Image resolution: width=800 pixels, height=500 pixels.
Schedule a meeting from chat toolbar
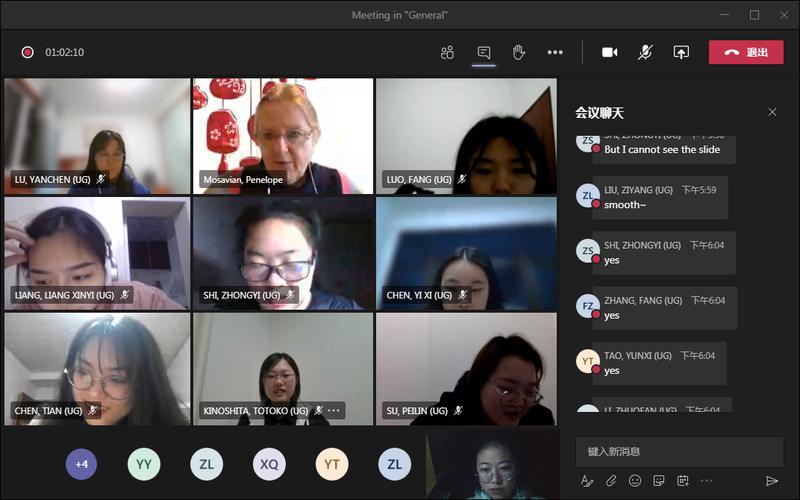point(683,481)
